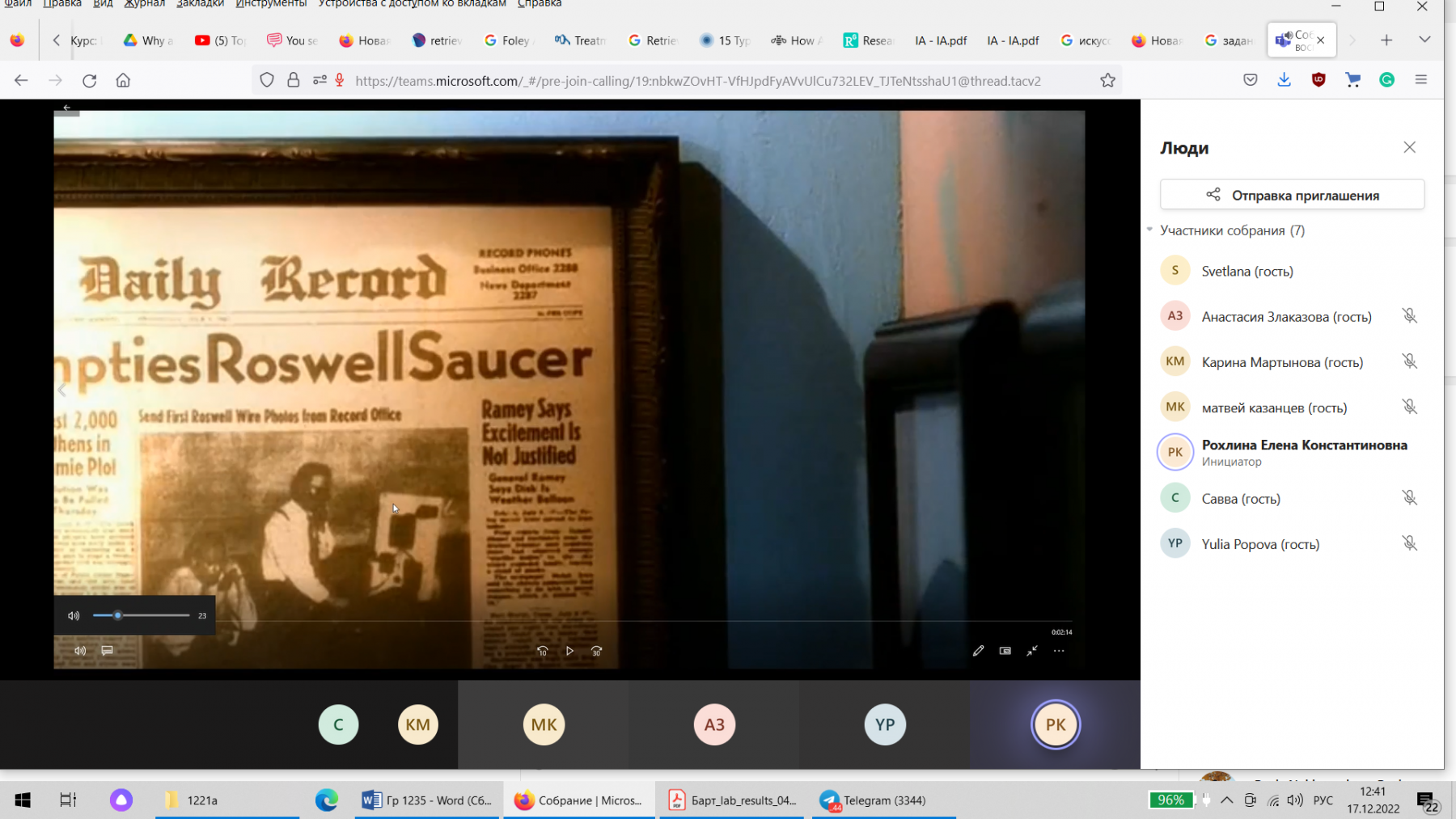The width and height of the screenshot is (1456, 819).
Task: Reload the current page
Action: pyautogui.click(x=90, y=80)
